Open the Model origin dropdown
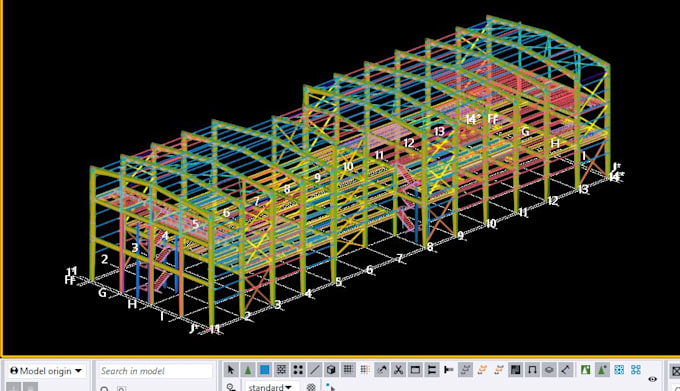Viewport: 680px width, 391px height. [x=46, y=371]
